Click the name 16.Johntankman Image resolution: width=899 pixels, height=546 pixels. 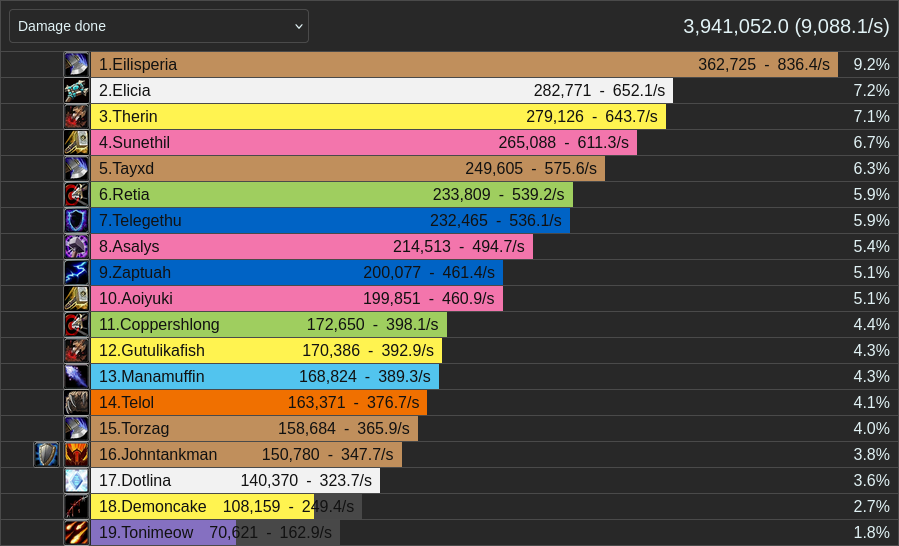[x=158, y=454]
